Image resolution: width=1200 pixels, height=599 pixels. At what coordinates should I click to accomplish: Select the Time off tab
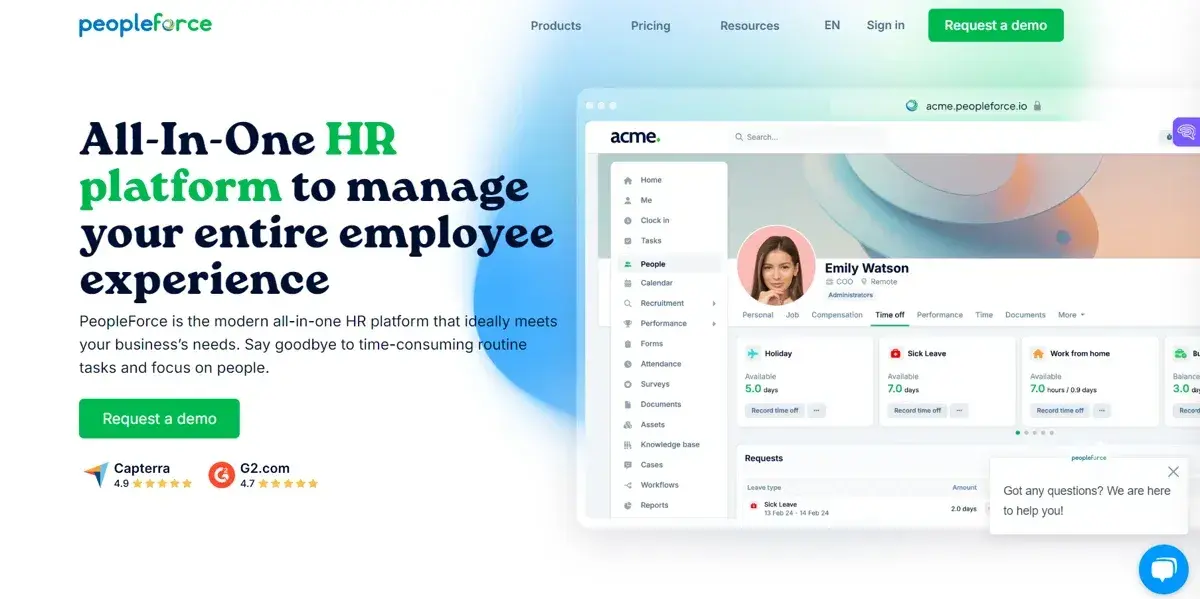click(x=890, y=314)
